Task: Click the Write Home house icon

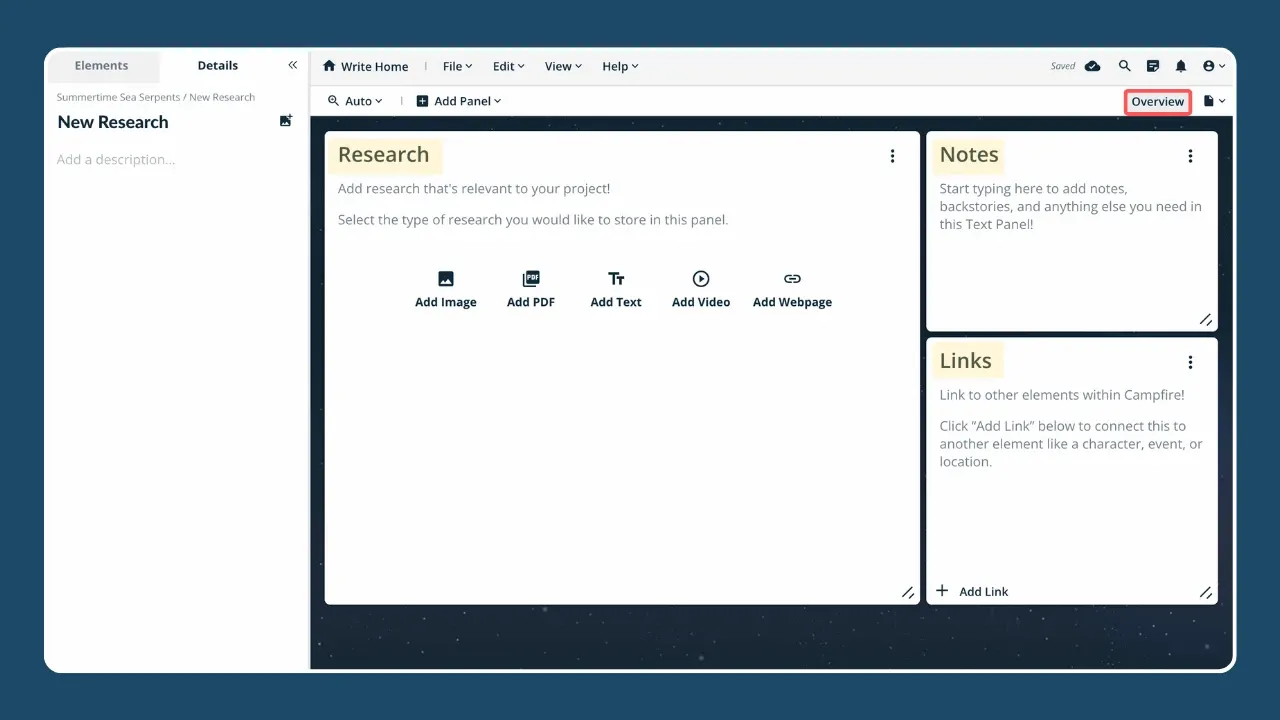Action: [330, 65]
